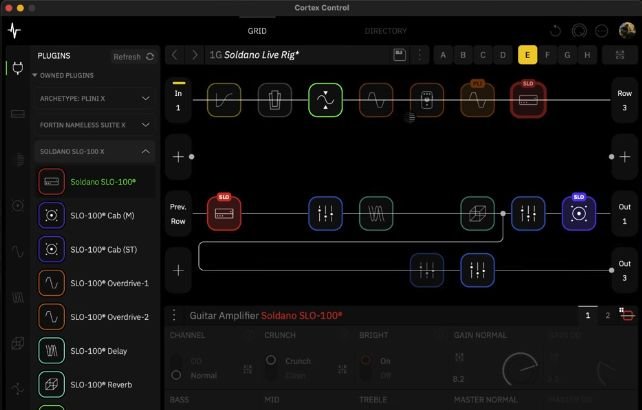Select SLO-100 Cab (ST) plugin

(95, 249)
